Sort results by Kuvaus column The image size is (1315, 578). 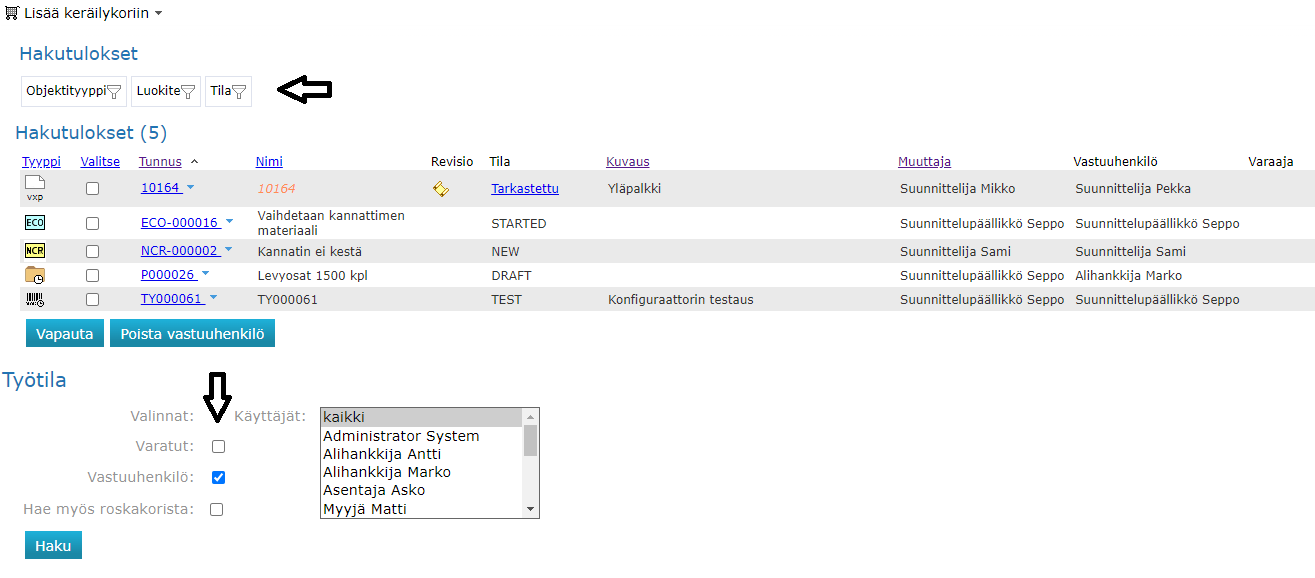coord(627,161)
